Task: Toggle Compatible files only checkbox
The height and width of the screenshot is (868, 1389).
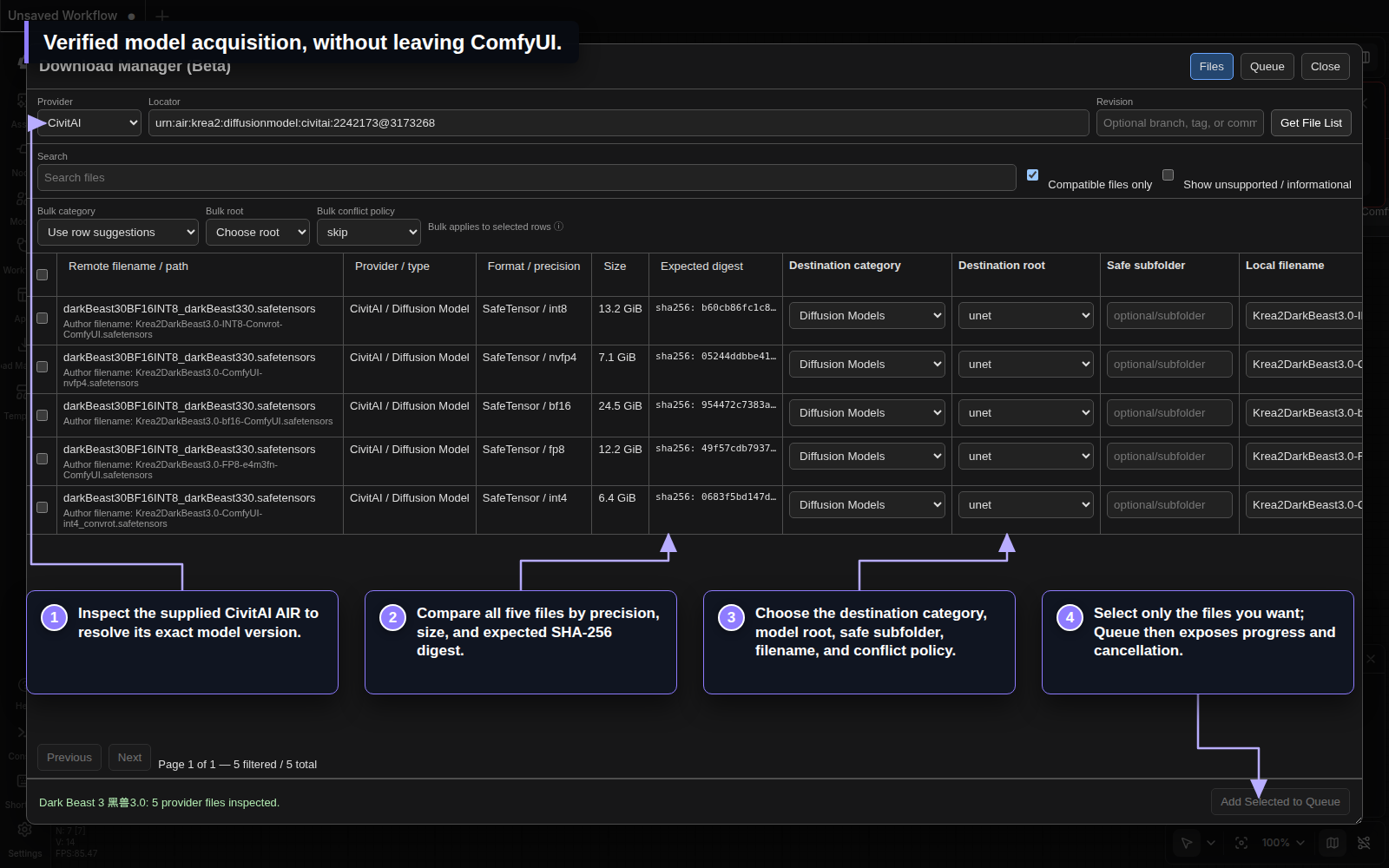Action: point(1032,174)
